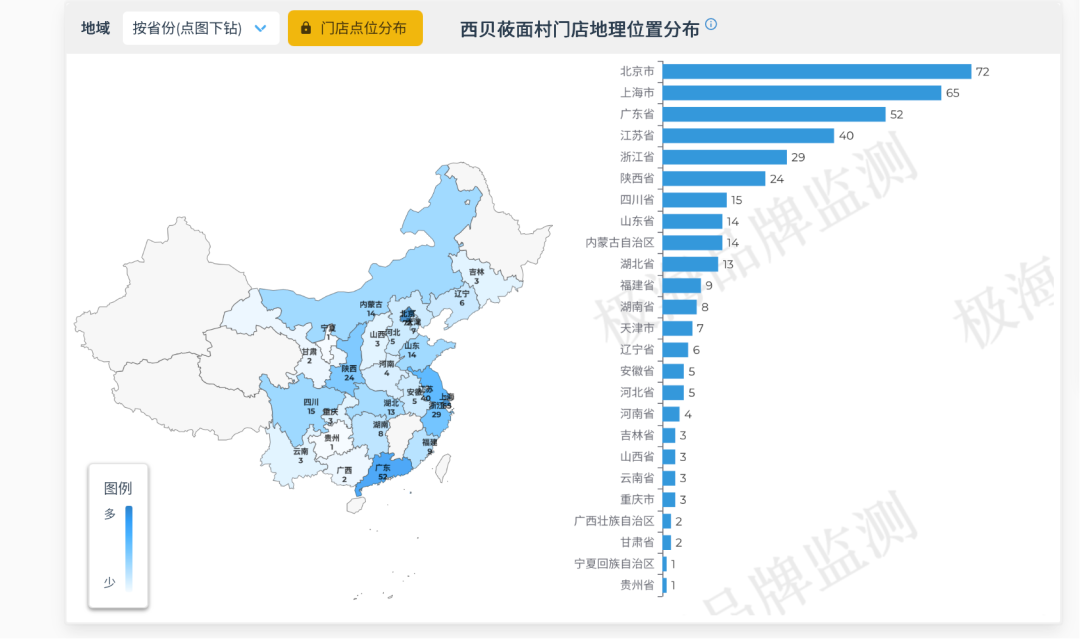
Task: Click the 福建省 bar showing 9
Action: click(x=682, y=286)
